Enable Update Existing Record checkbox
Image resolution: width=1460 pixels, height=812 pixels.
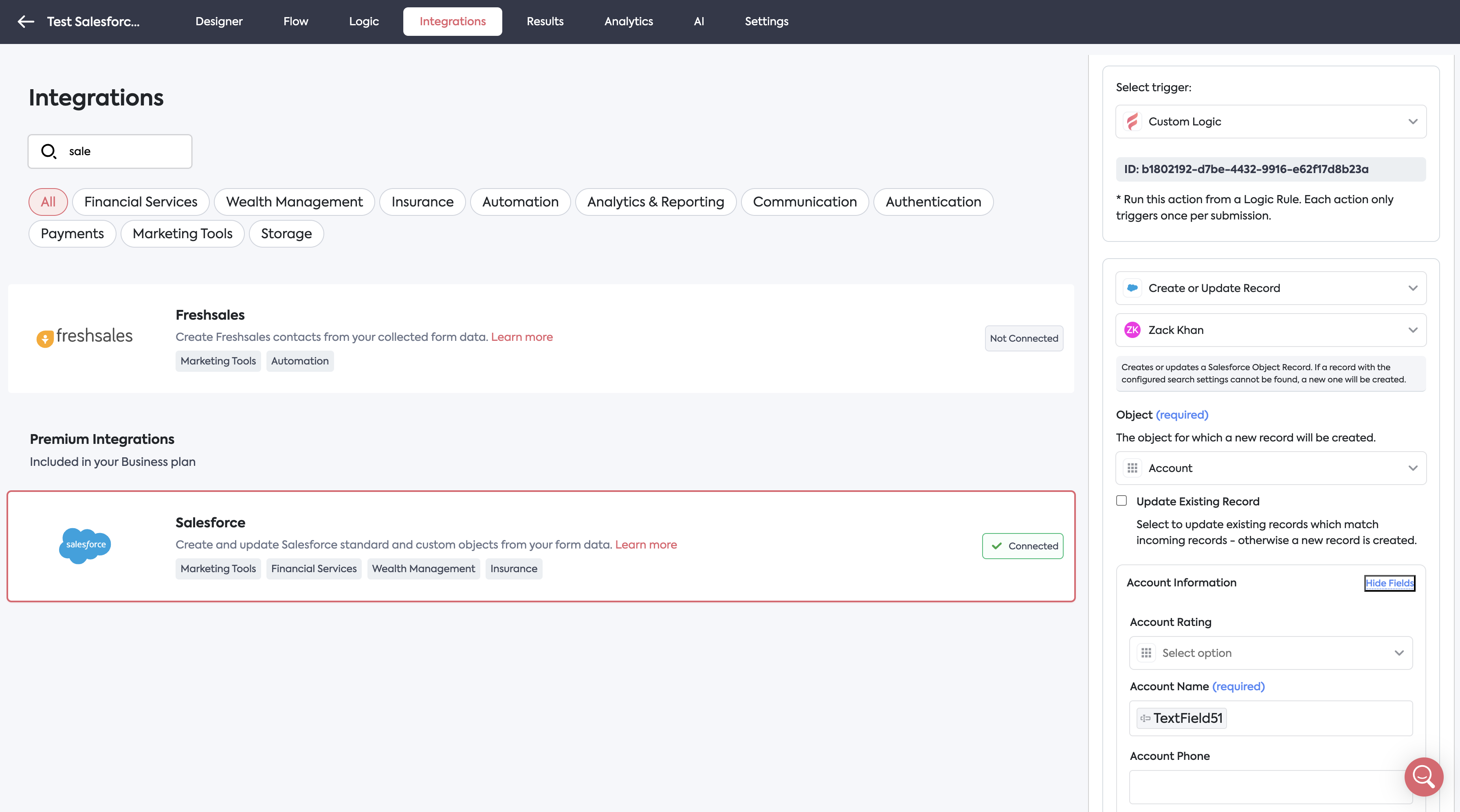click(x=1121, y=501)
